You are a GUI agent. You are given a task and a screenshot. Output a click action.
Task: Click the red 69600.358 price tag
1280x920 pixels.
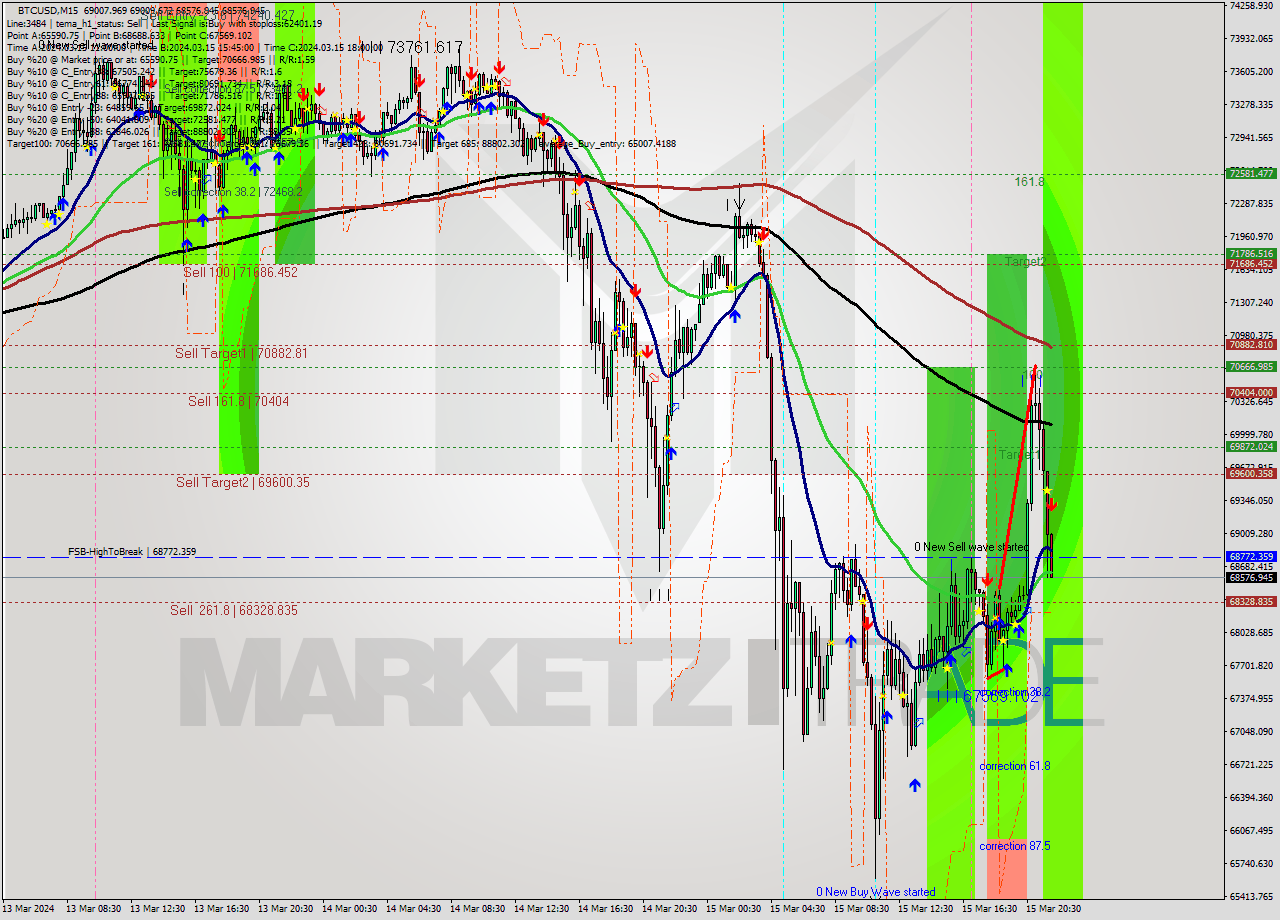(1251, 473)
